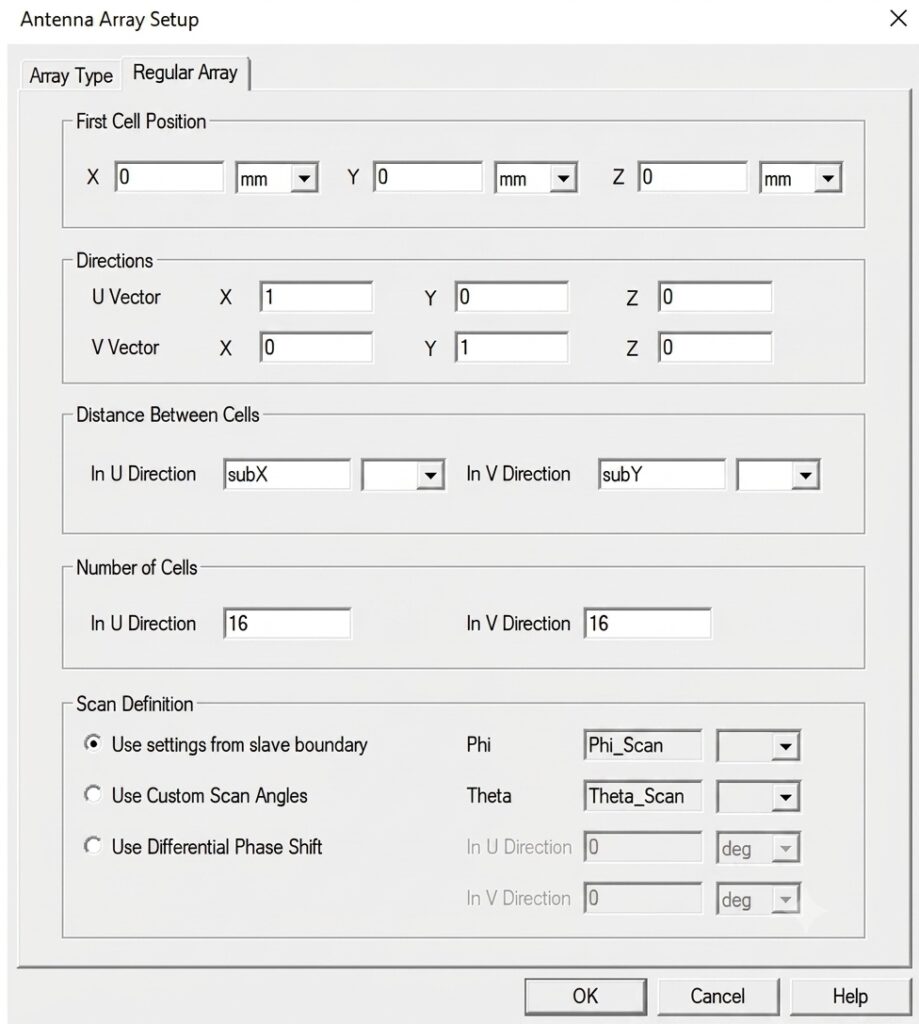919x1024 pixels.
Task: Click the subX distance field
Action: 287,475
